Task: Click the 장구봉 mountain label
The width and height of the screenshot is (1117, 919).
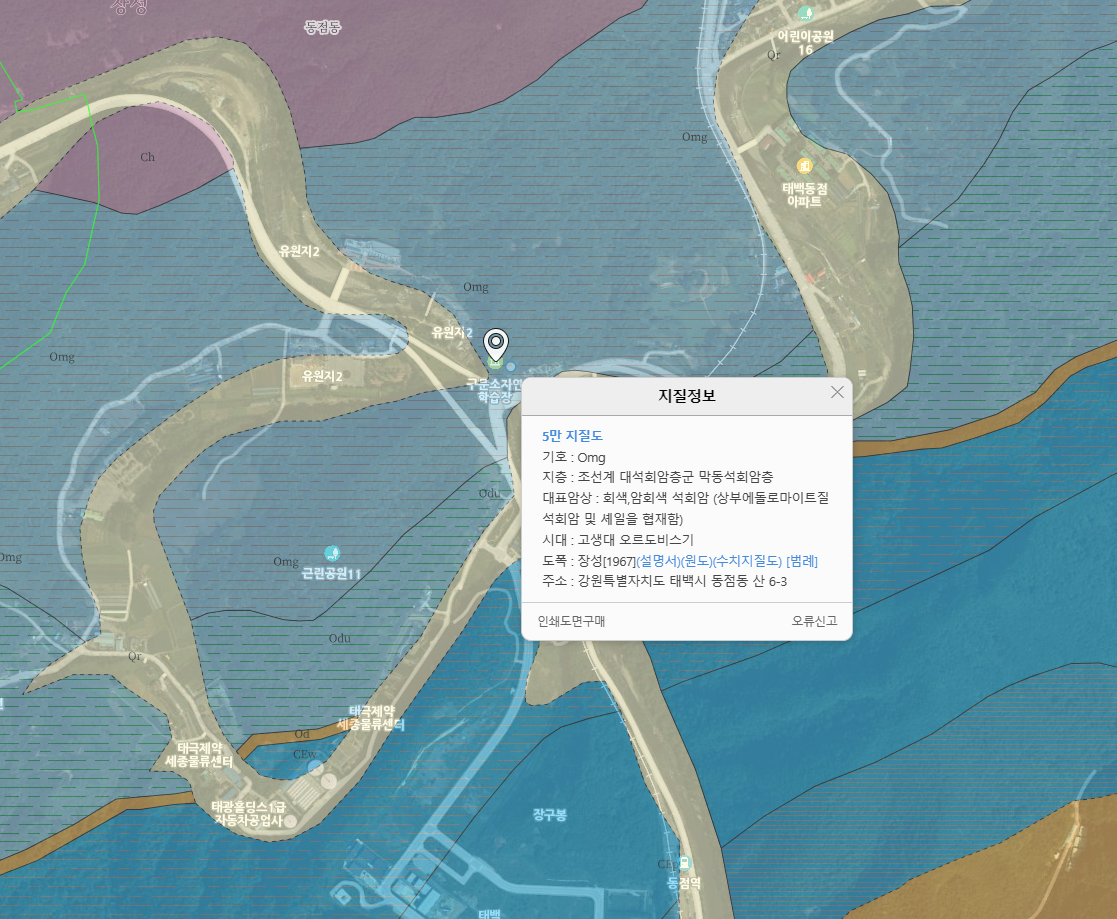Action: [550, 815]
